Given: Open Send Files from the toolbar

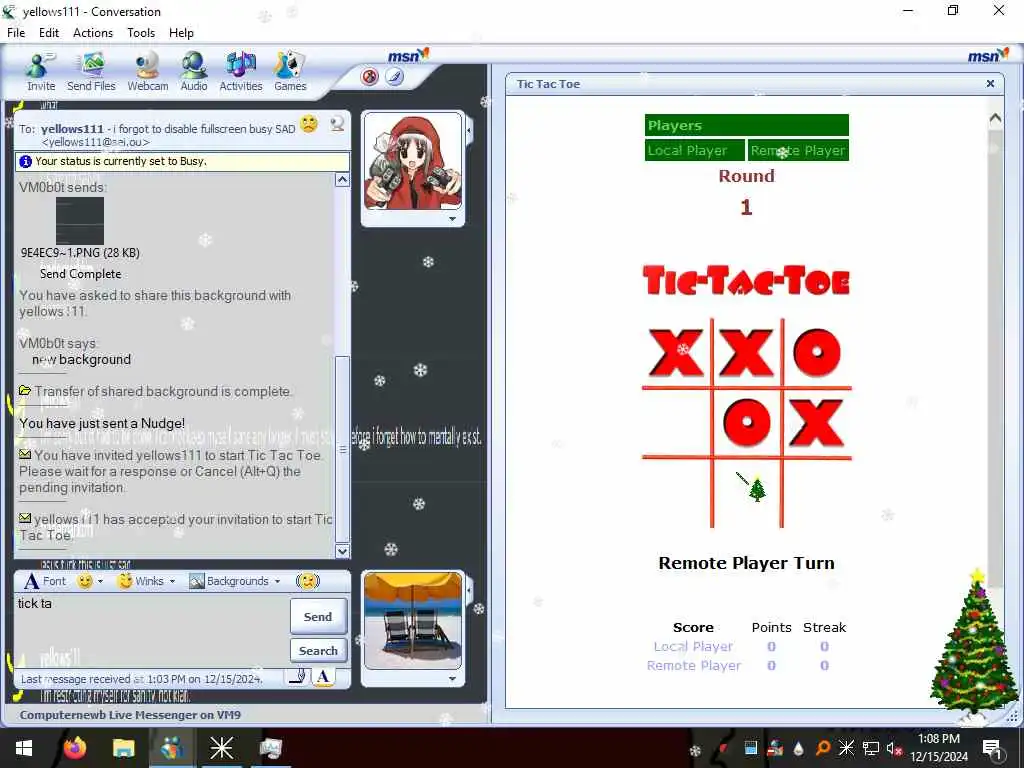Looking at the screenshot, I should coord(91,72).
